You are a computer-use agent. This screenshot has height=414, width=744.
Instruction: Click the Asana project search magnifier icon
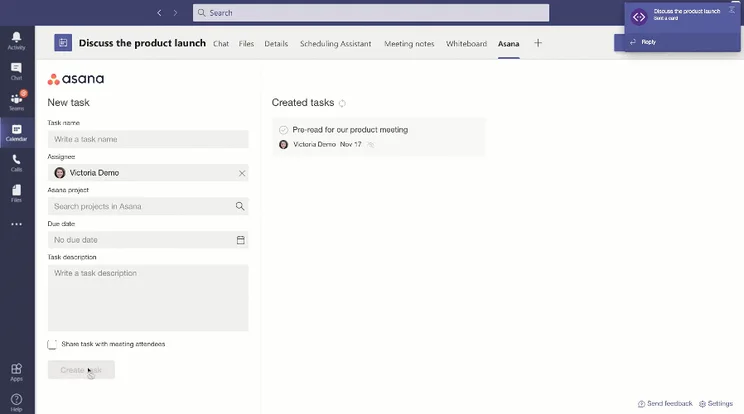click(x=240, y=206)
